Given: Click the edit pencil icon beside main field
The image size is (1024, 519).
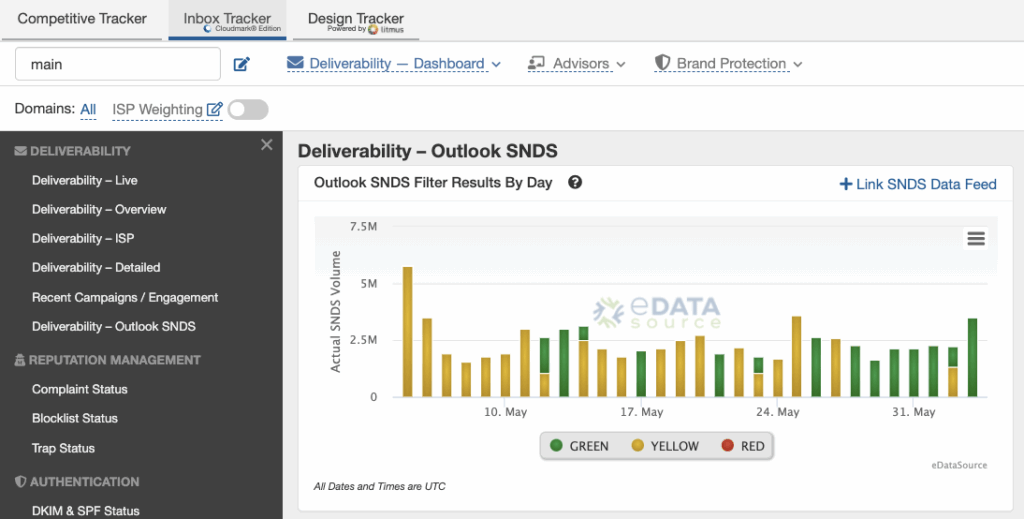Looking at the screenshot, I should (x=242, y=64).
